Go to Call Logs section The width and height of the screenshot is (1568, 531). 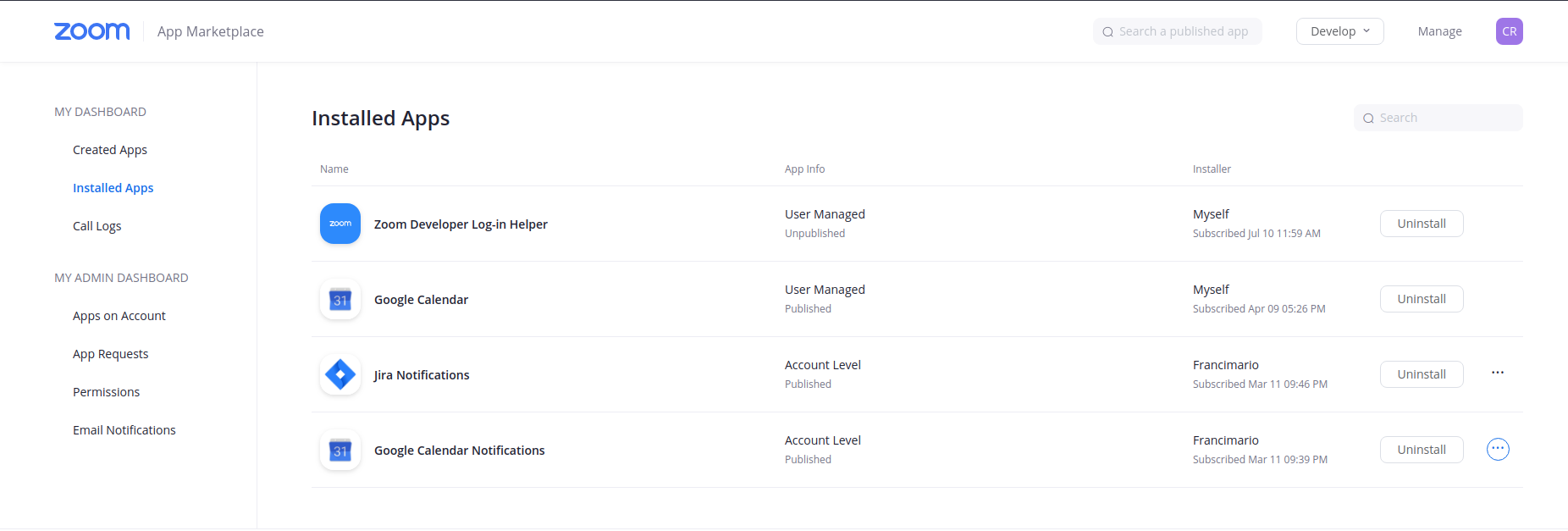coord(97,226)
